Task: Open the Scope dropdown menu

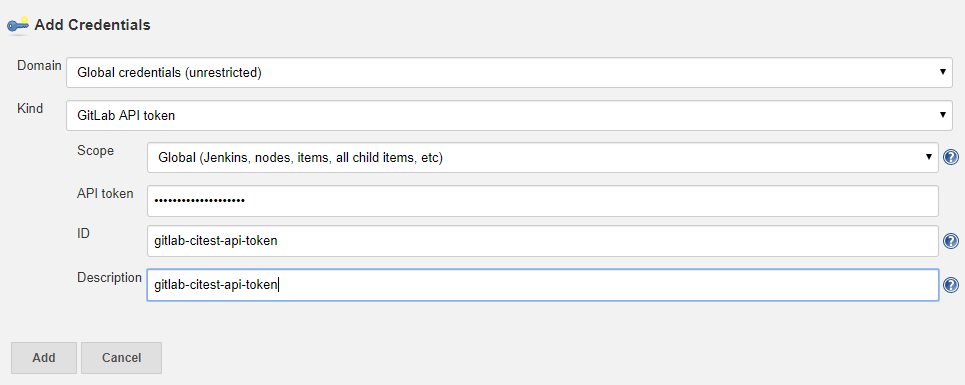Action: coord(543,157)
